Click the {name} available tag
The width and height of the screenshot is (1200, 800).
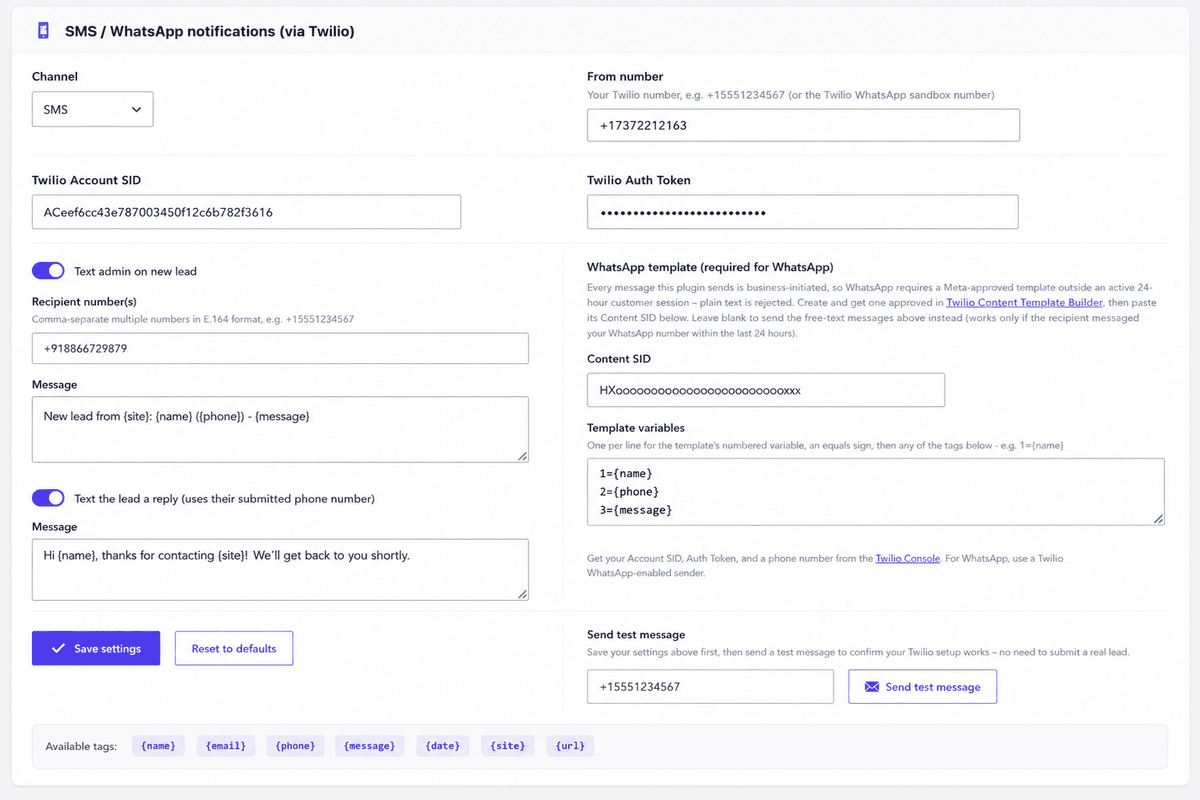[158, 746]
